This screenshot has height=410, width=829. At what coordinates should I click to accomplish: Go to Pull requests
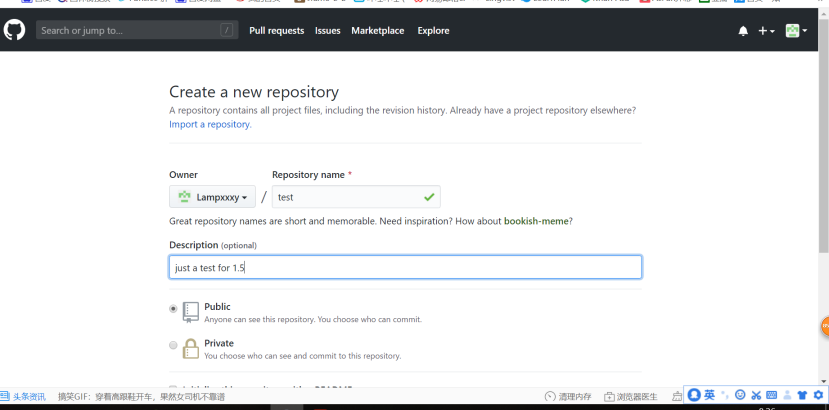(276, 31)
